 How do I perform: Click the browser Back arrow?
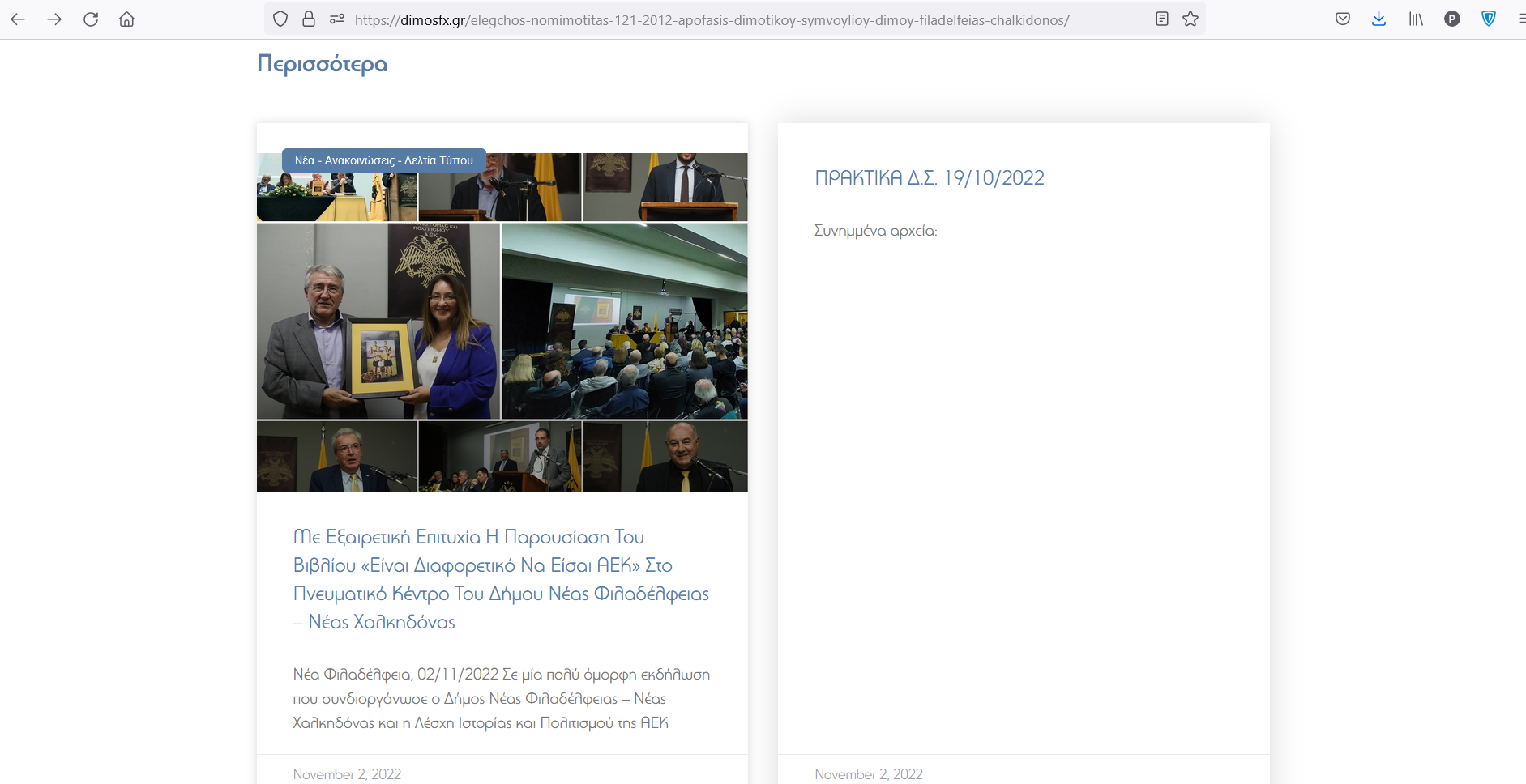pos(18,19)
